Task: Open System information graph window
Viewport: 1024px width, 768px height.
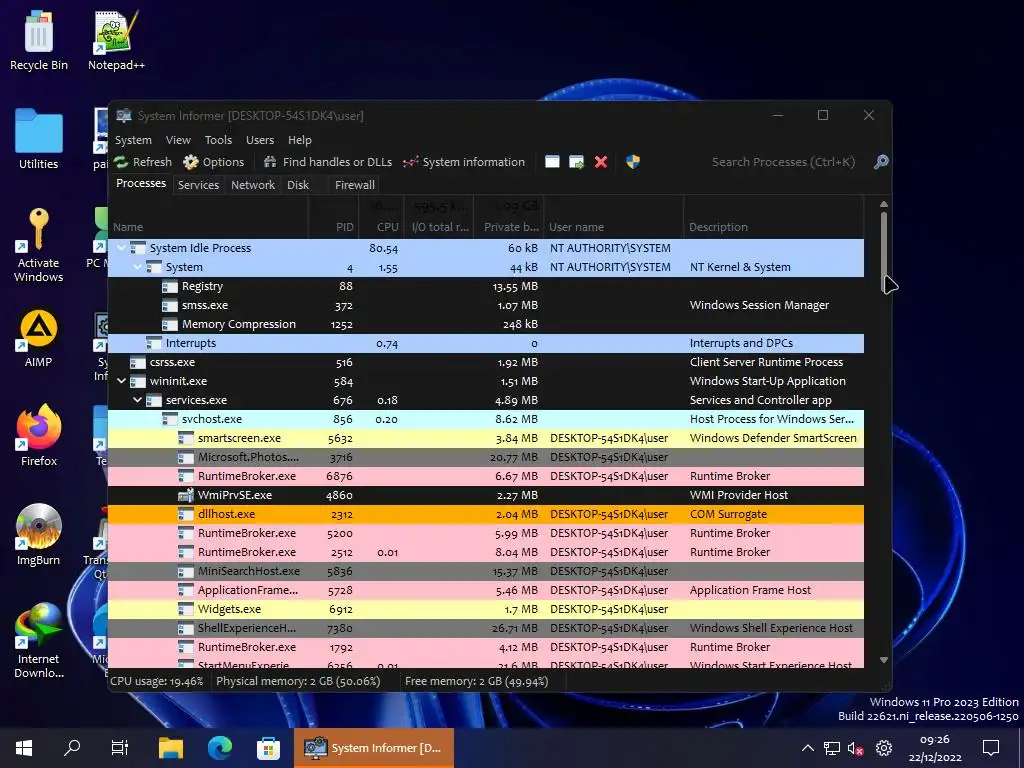Action: tap(464, 162)
